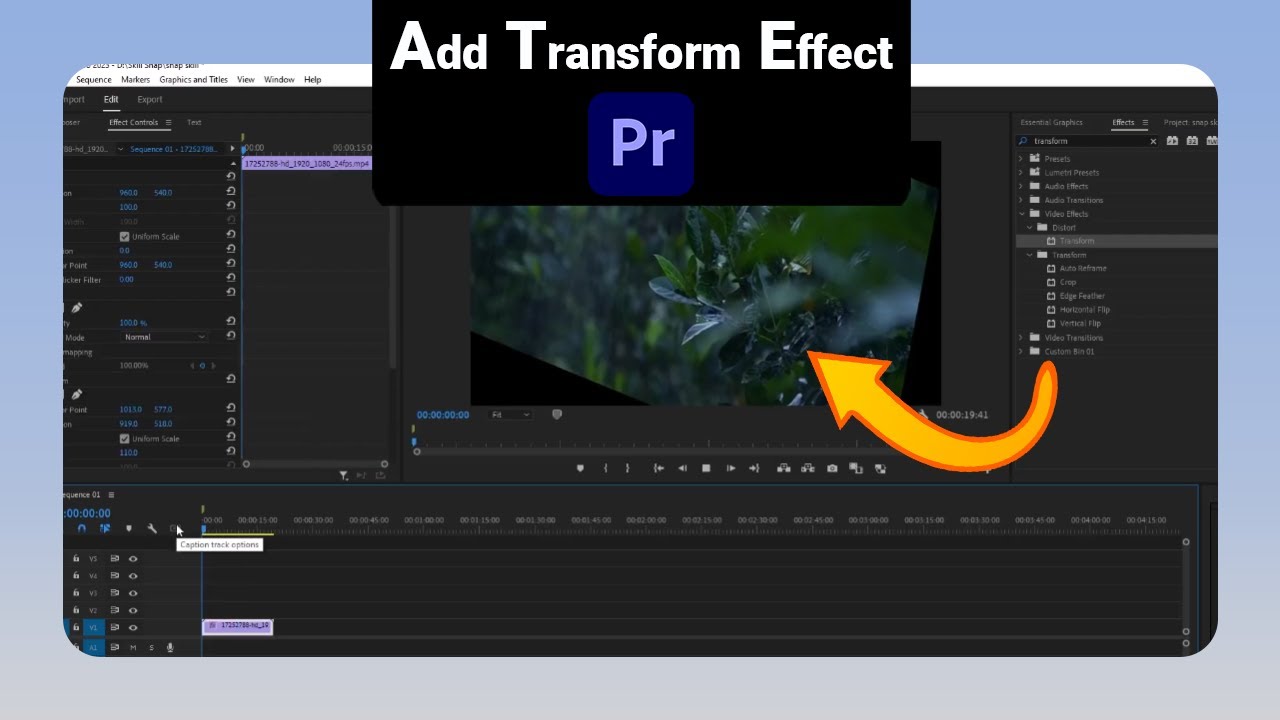Screen dimensions: 1280x720
Task: Toggle Snap in the timeline
Action: coord(81,528)
